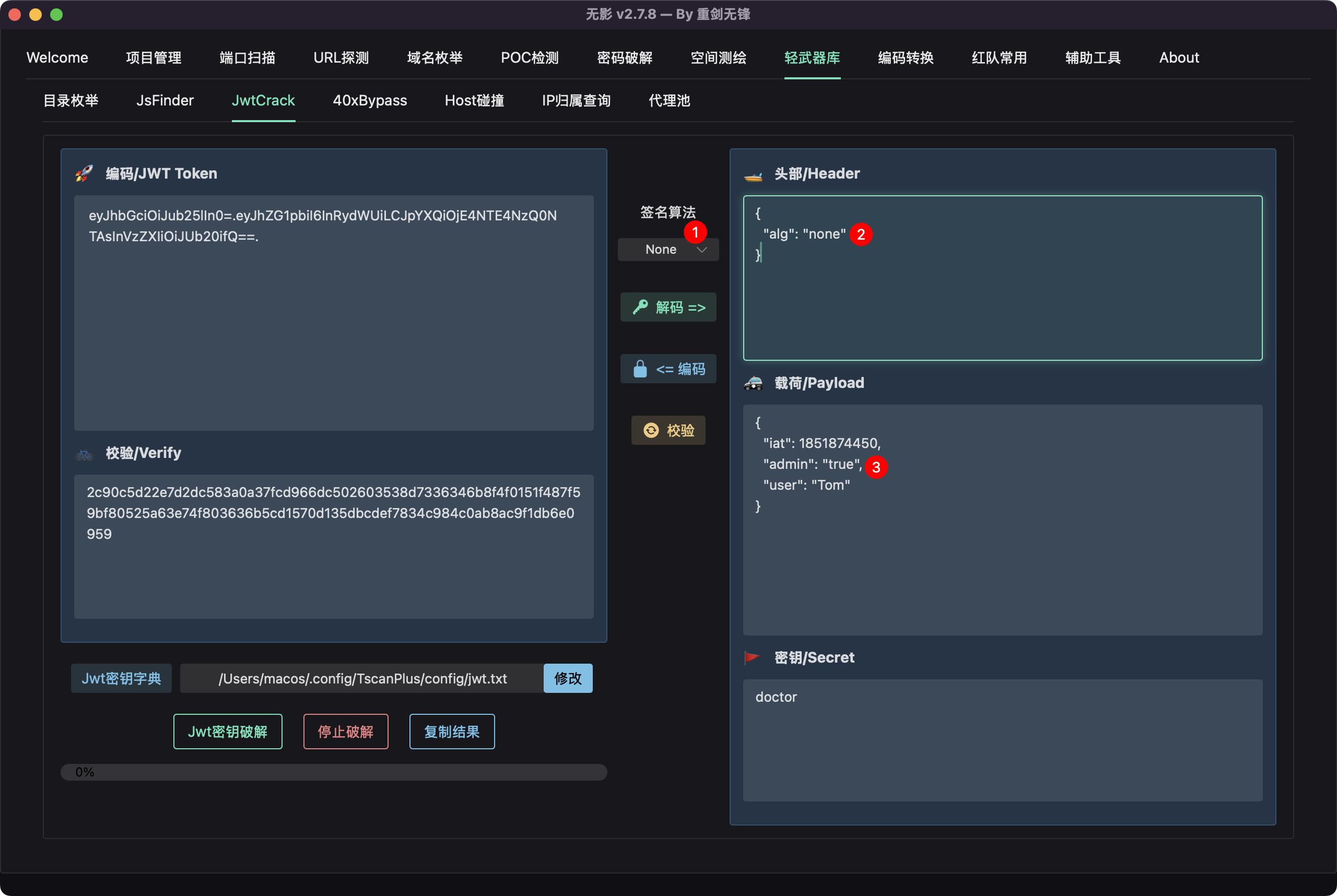The width and height of the screenshot is (1337, 896).
Task: Open the About tab
Action: 1179,58
